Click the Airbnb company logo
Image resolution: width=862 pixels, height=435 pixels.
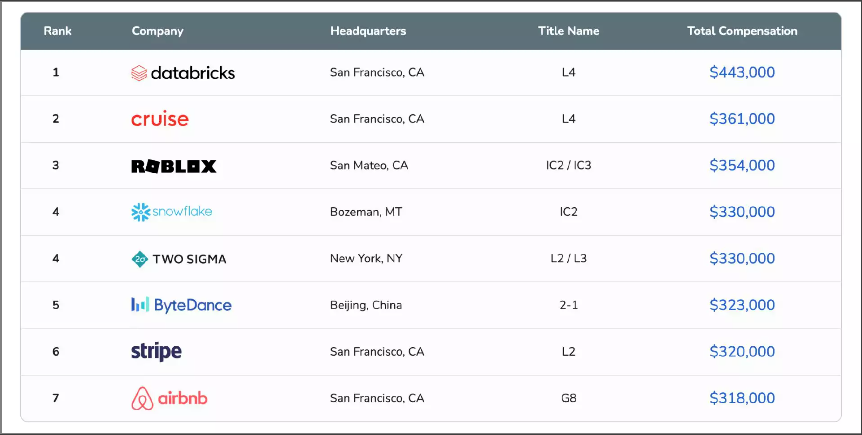point(170,398)
